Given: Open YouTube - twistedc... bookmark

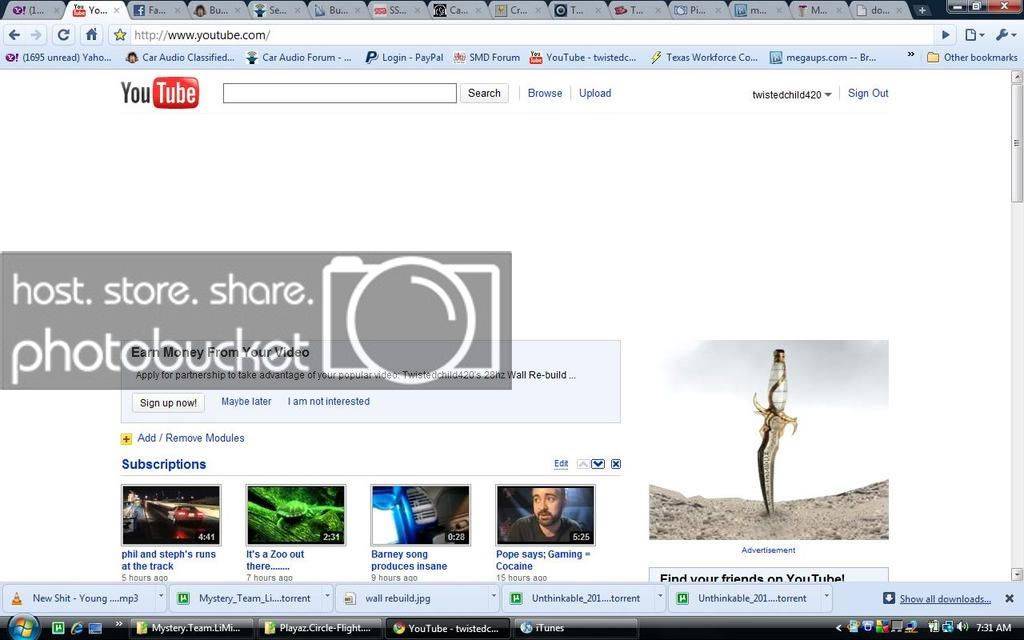Looking at the screenshot, I should (x=583, y=57).
